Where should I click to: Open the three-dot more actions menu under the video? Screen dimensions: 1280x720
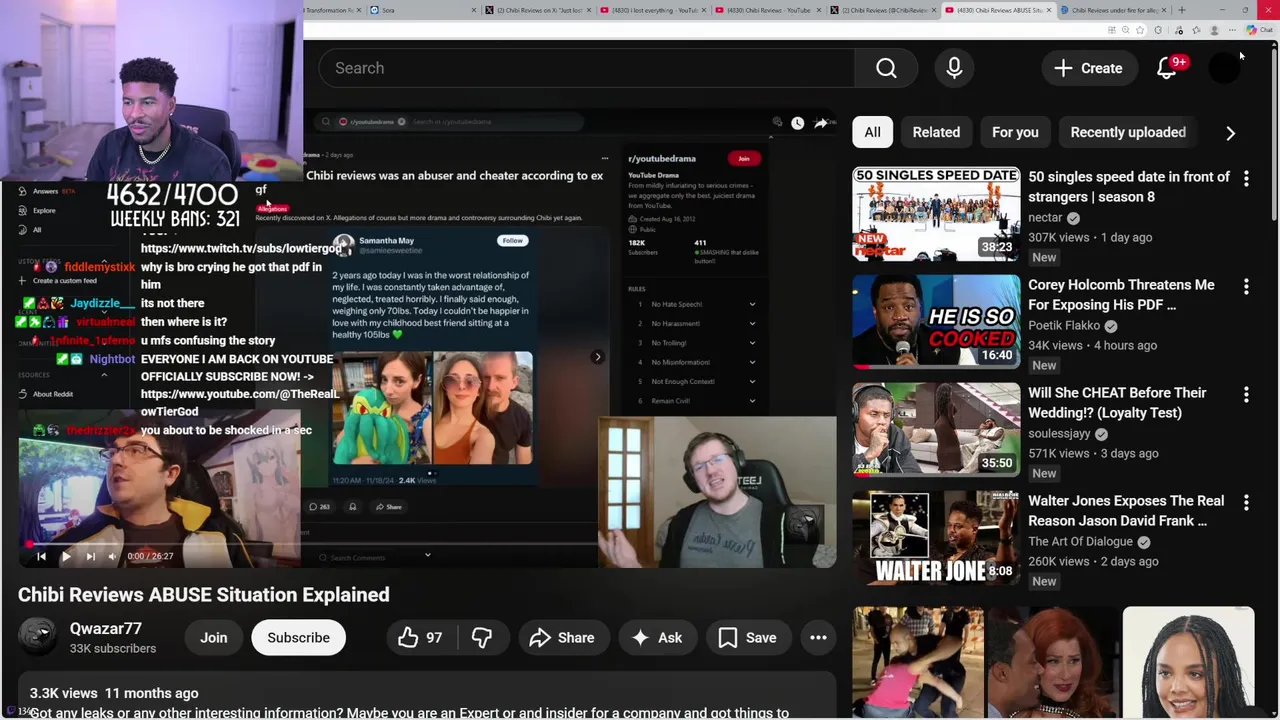[818, 638]
